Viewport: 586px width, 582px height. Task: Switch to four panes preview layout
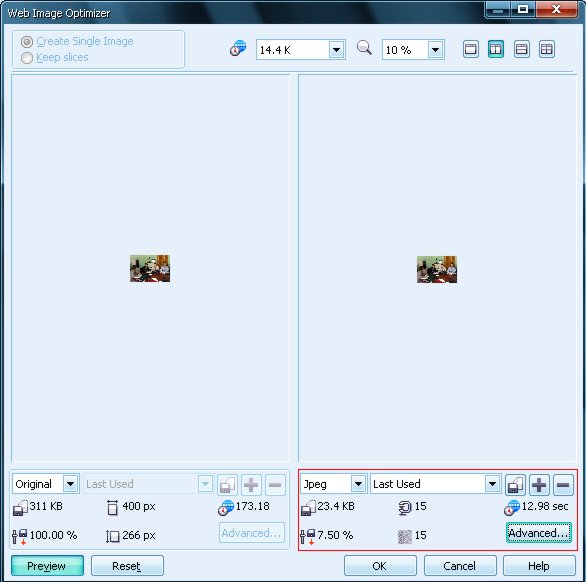click(546, 49)
